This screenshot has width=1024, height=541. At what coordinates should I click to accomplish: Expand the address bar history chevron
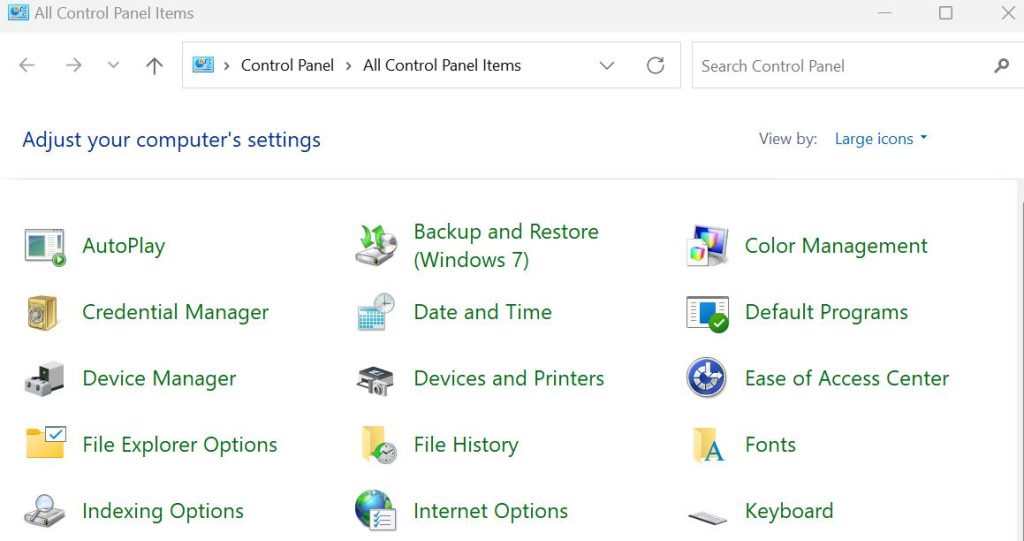click(x=607, y=66)
